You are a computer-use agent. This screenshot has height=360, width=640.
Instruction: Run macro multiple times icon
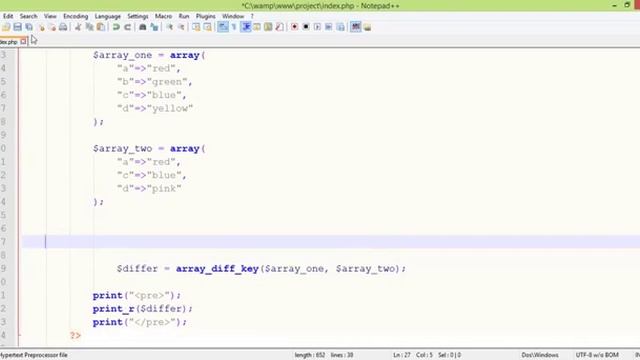point(329,27)
